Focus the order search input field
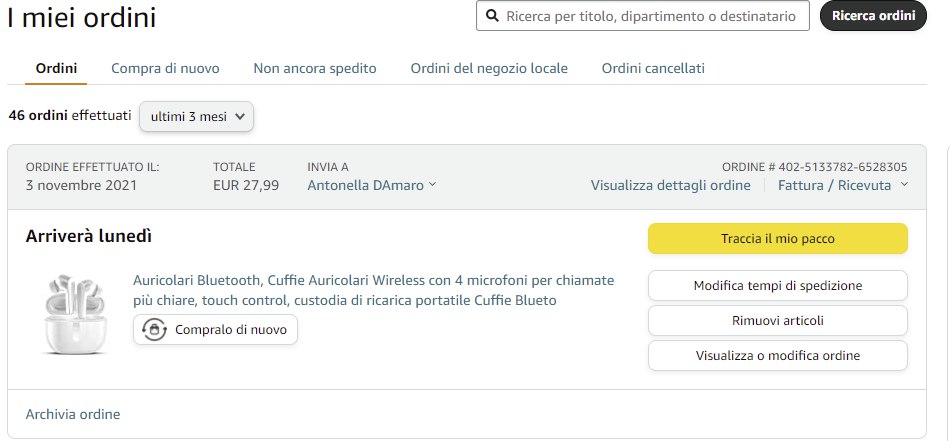The height and width of the screenshot is (441, 950). [x=650, y=16]
